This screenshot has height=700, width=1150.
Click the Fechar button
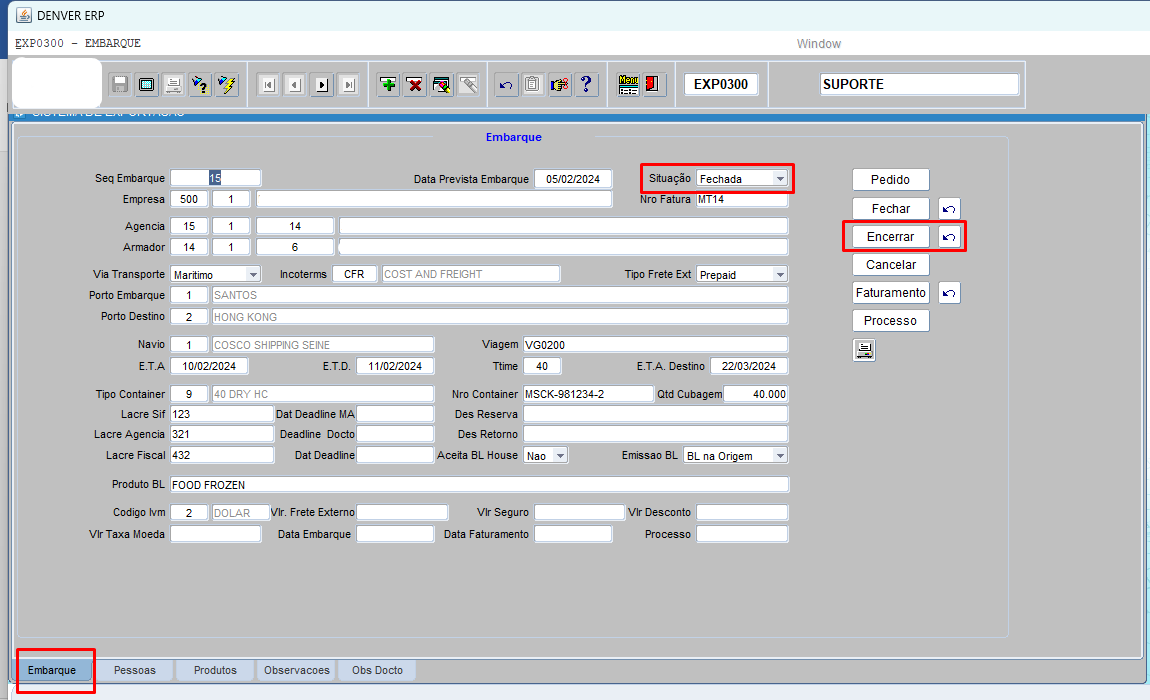[x=890, y=209]
